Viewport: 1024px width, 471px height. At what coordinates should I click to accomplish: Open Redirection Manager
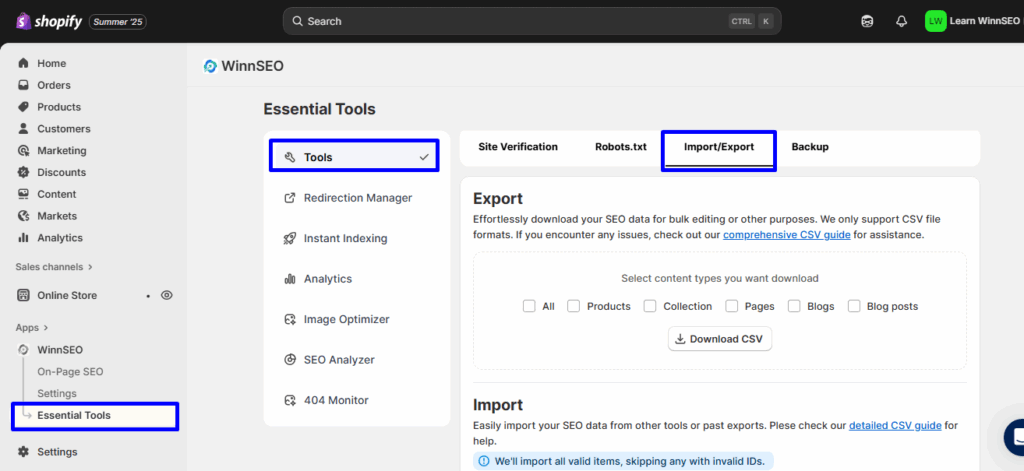click(357, 198)
